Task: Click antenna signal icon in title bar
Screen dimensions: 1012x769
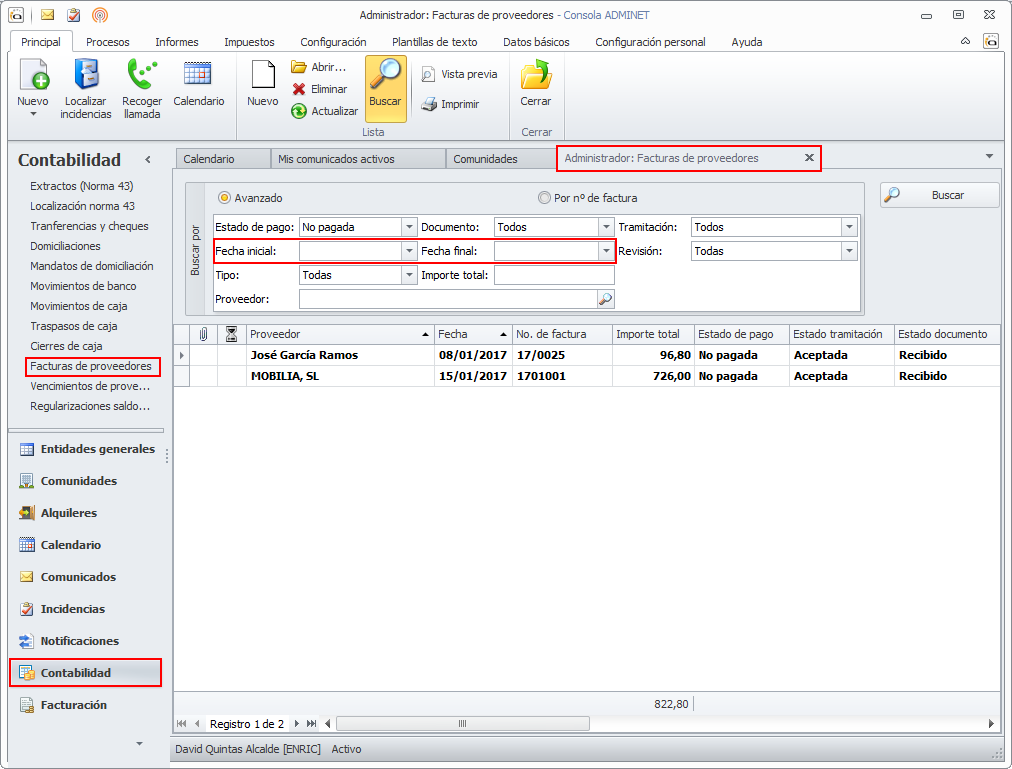Action: pyautogui.click(x=100, y=14)
